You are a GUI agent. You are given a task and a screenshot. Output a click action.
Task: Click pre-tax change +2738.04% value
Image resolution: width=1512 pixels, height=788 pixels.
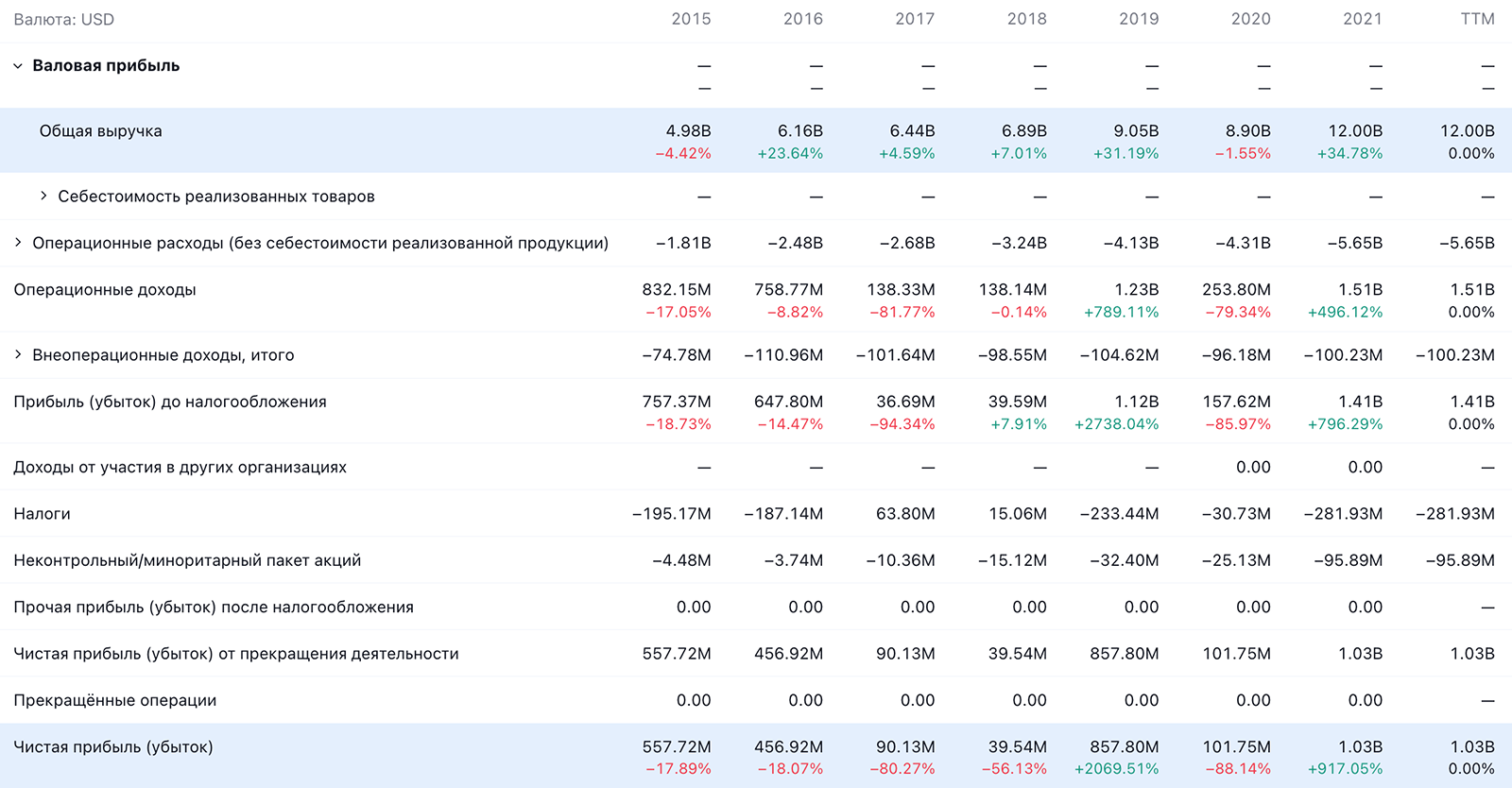tap(1116, 424)
